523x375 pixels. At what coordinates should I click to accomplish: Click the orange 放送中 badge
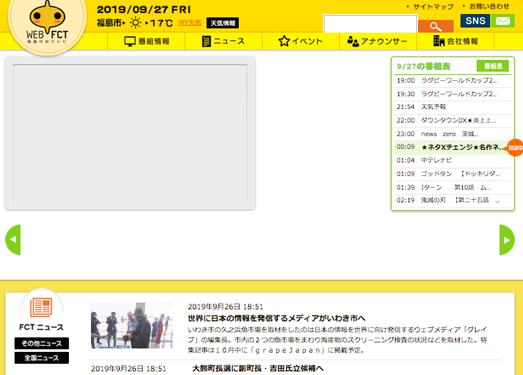[515, 147]
